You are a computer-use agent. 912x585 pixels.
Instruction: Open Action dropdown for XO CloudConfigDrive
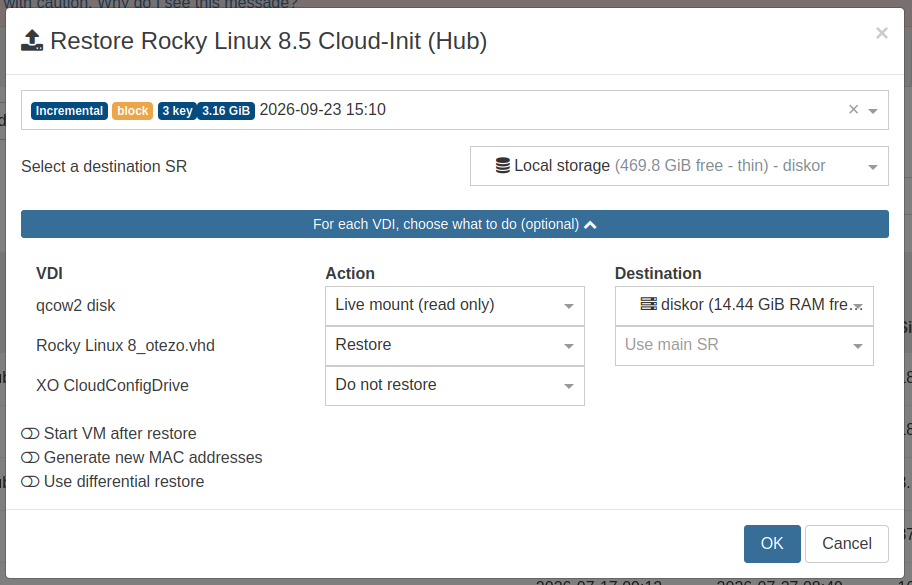[x=455, y=386]
